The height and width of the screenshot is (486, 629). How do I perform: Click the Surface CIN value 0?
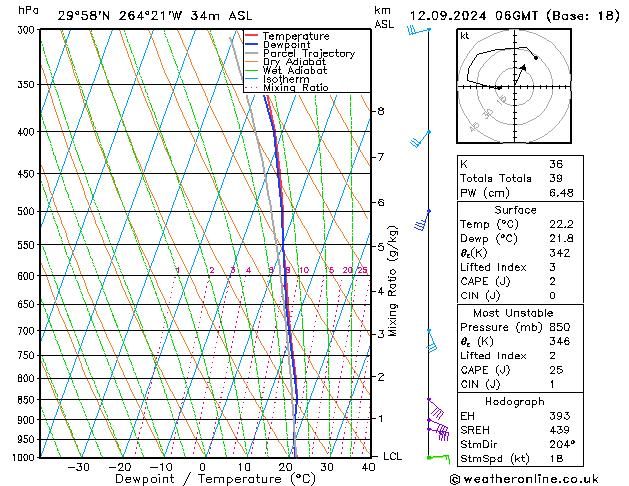pos(552,296)
